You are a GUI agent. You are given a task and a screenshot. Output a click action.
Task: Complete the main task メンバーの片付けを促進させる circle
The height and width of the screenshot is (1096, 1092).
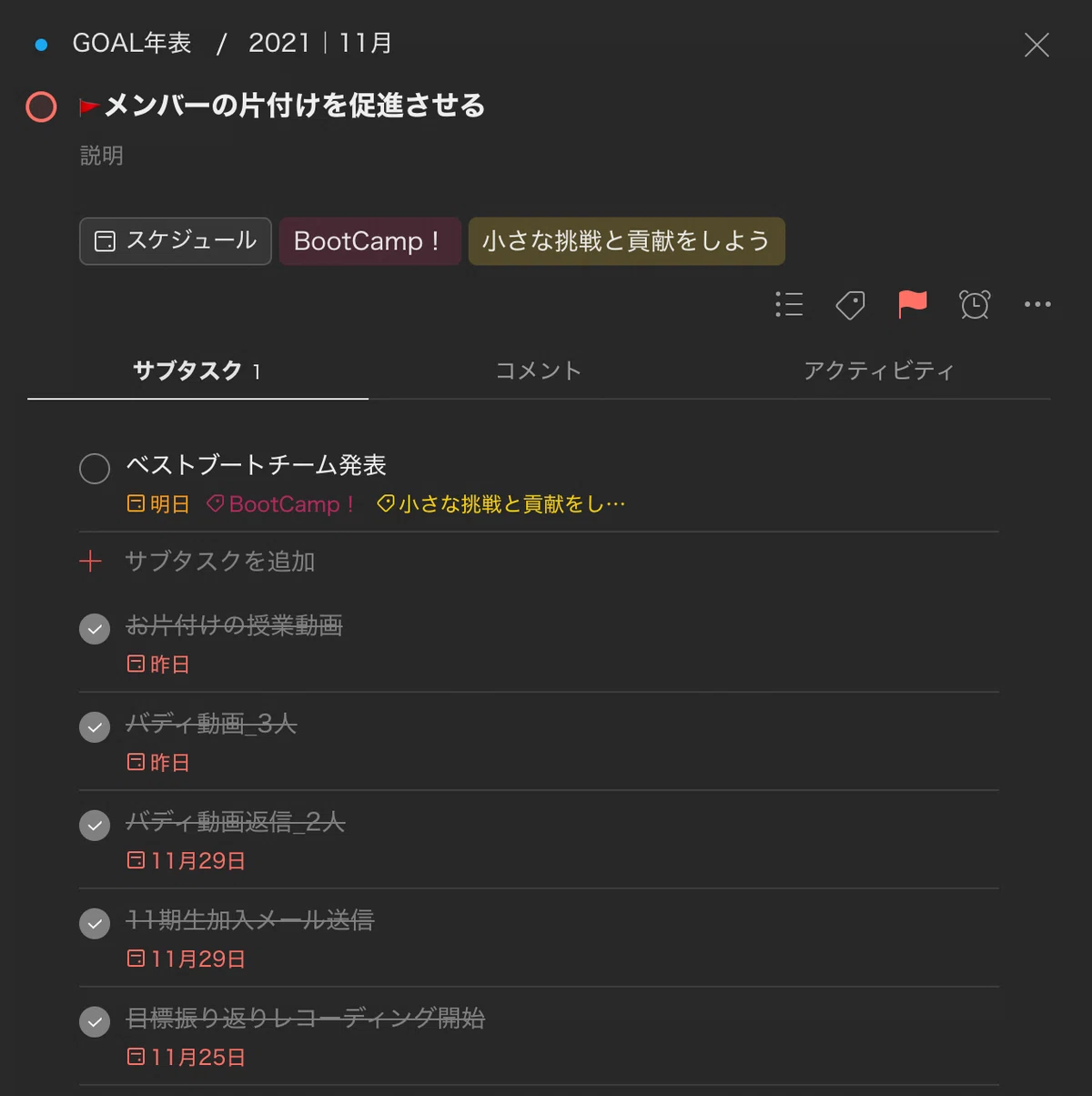(41, 107)
